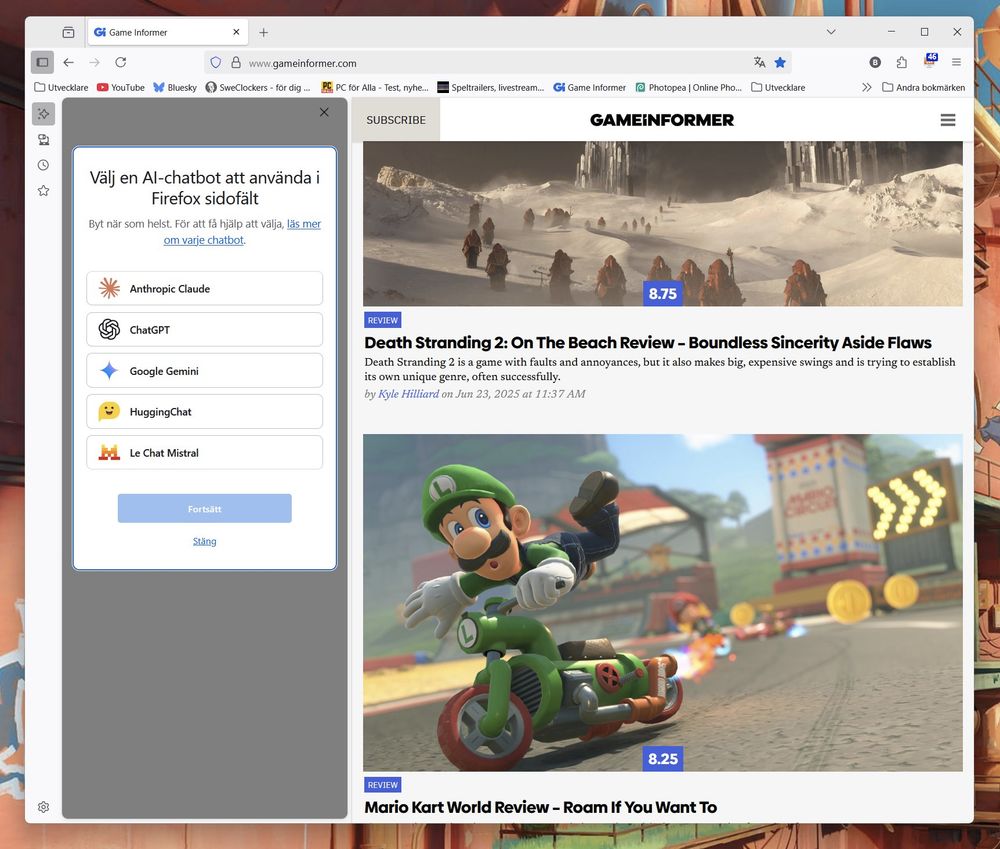Open Speltrailers, livestream bookmark
1000x849 pixels.
(x=490, y=87)
